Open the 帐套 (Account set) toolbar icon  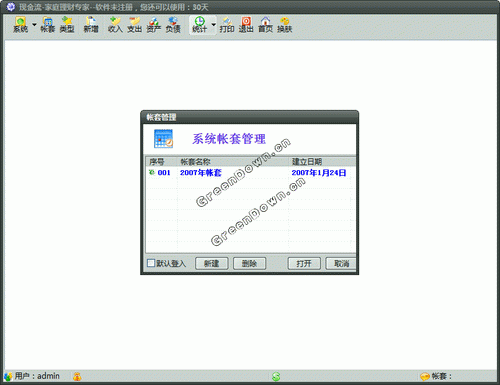(47, 25)
